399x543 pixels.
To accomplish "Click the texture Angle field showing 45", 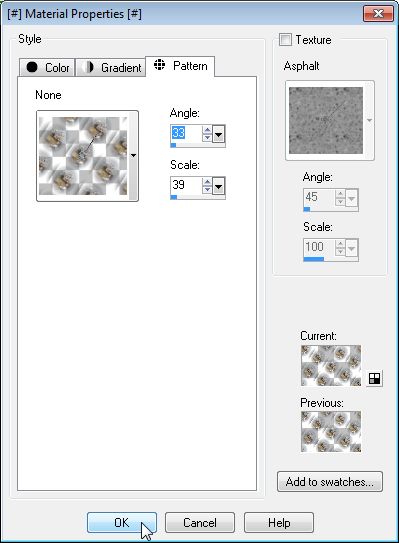I will coord(319,197).
